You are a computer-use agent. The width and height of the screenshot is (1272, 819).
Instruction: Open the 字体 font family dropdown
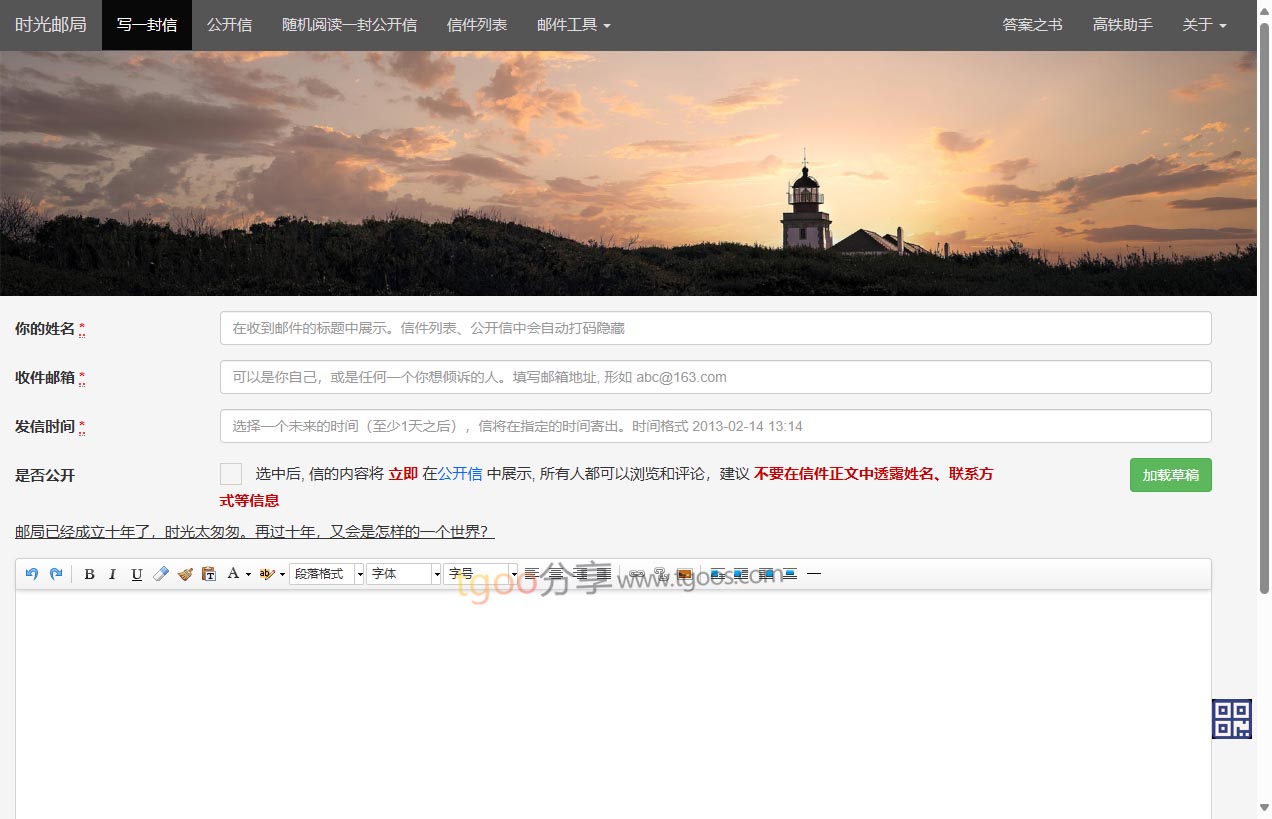[403, 574]
